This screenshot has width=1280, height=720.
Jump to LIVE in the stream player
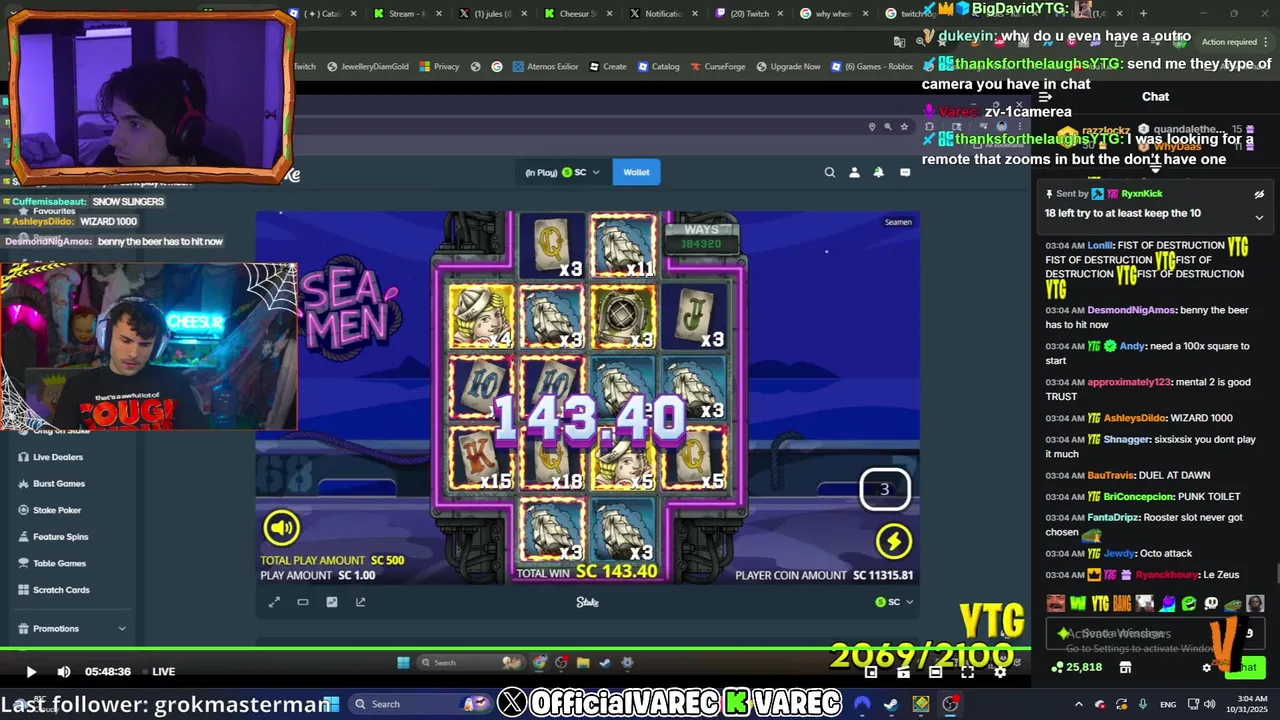pos(158,672)
